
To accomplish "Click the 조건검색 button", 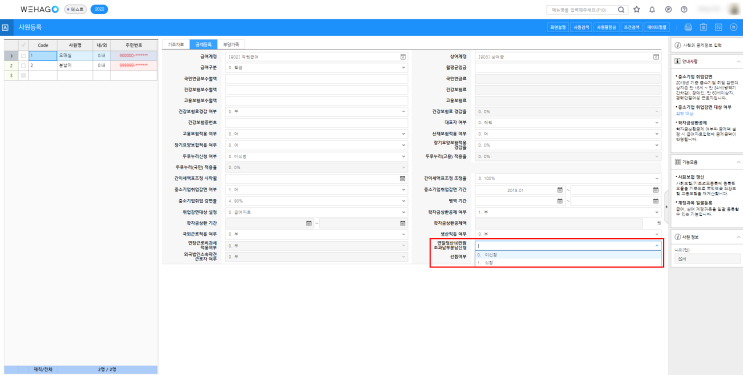I will coord(631,27).
